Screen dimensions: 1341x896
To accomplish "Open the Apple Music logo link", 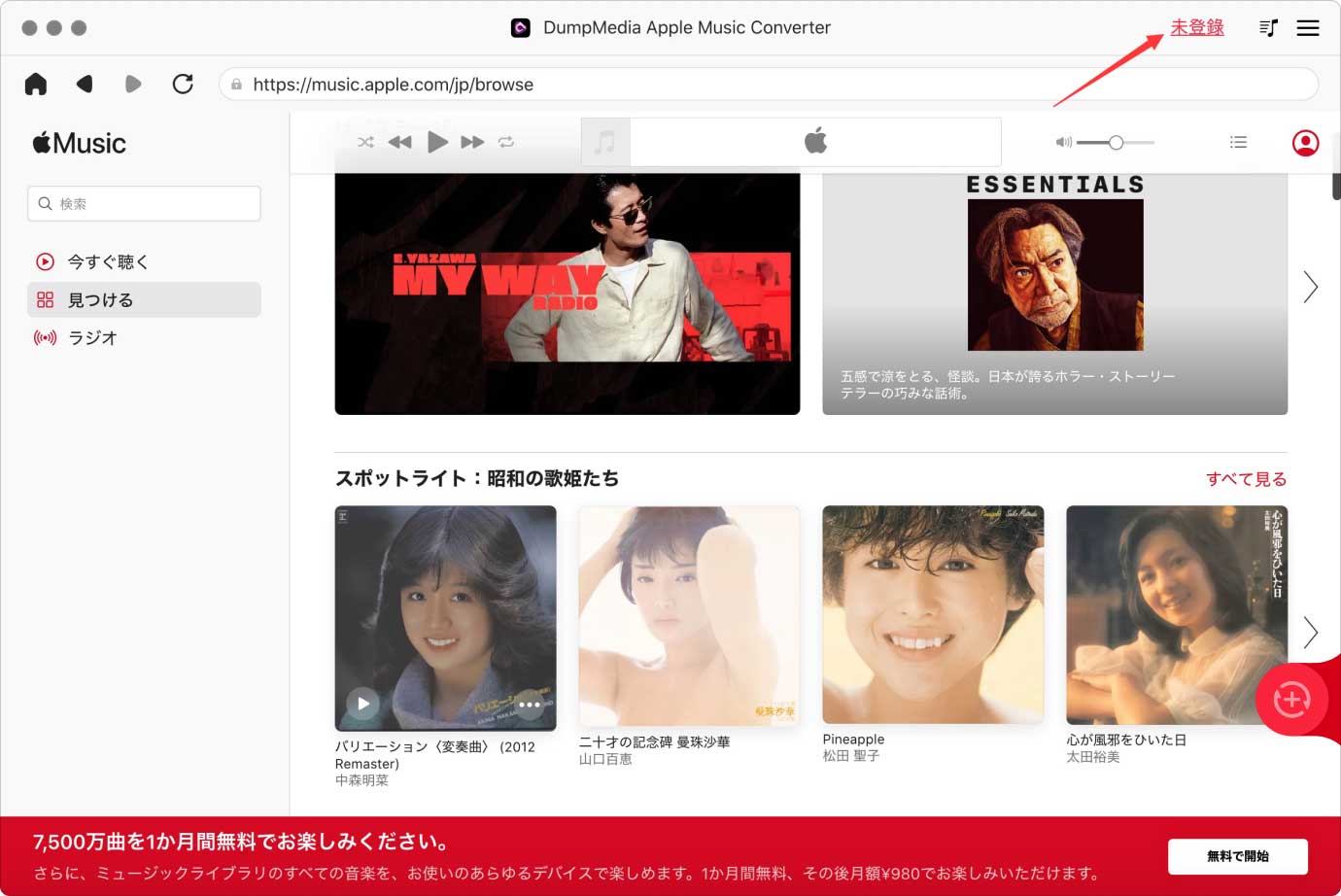I will [80, 143].
